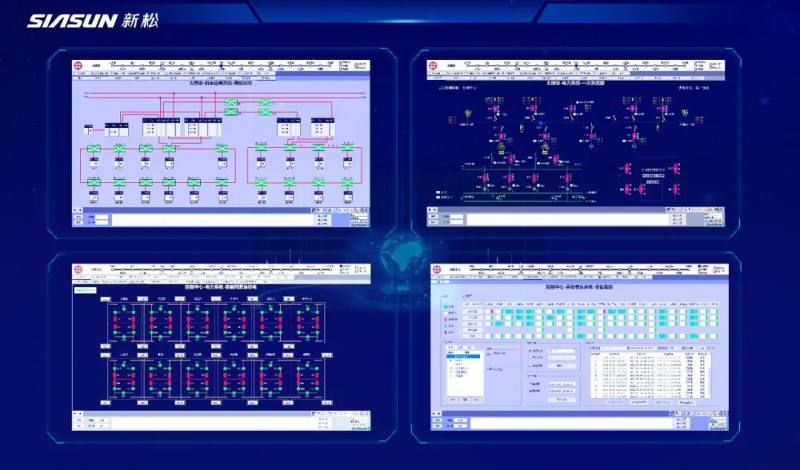Switch to the first tab under the station line in the topology window
Viewport: 800px width, 470px height.
82,73
